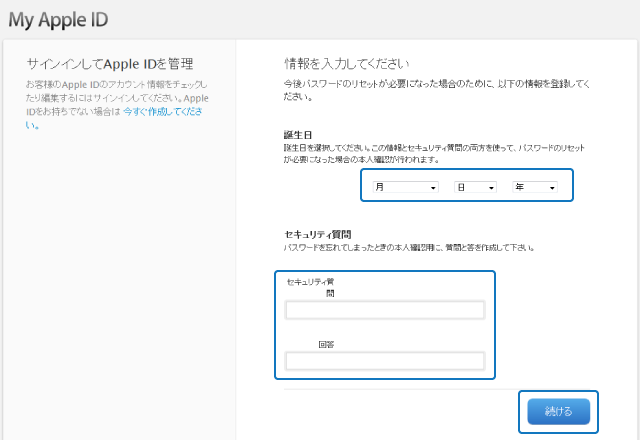640x440 pixels.
Task: Click the サインインしてApple IDを管理 heading
Action: pyautogui.click(x=110, y=64)
